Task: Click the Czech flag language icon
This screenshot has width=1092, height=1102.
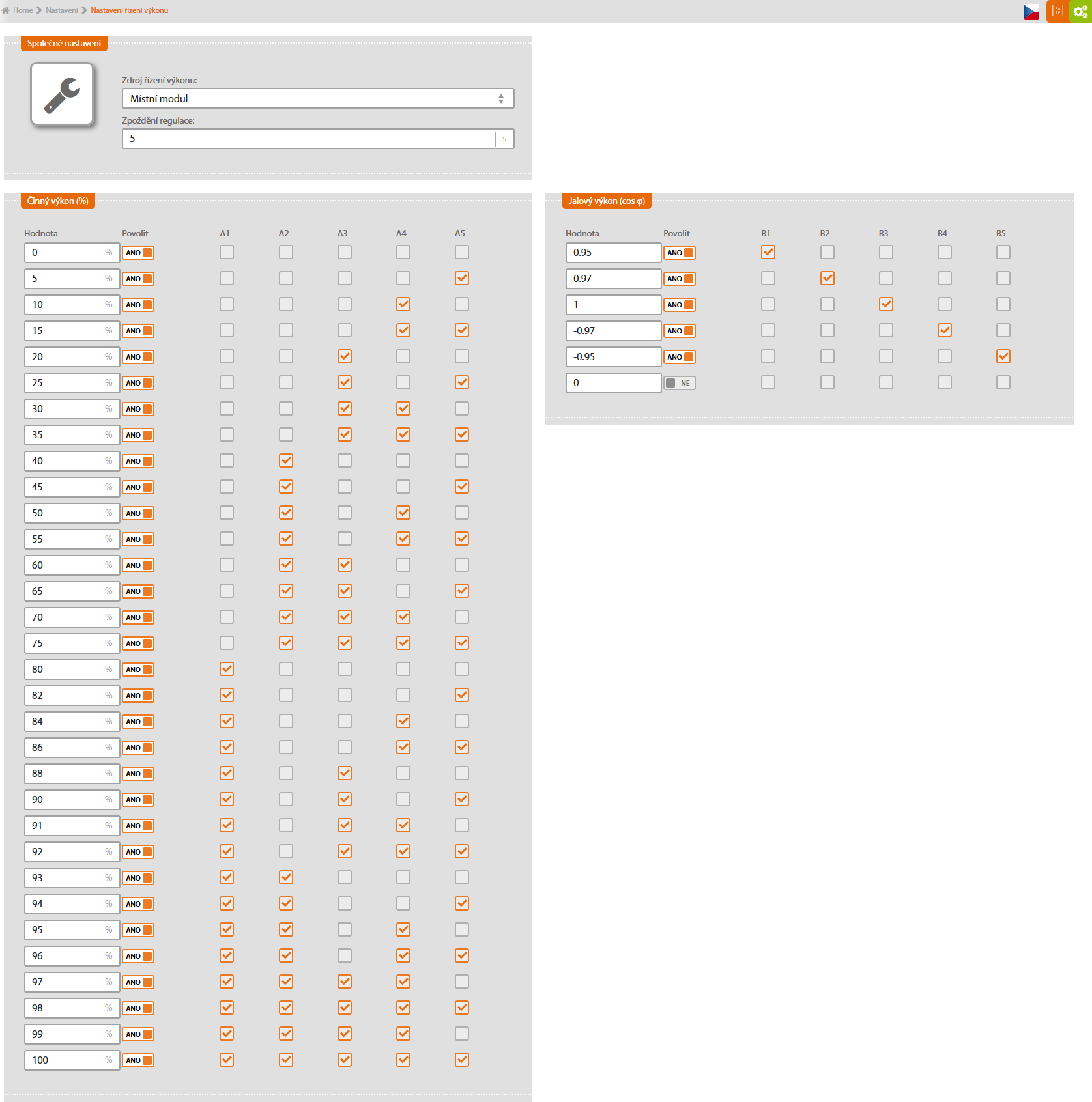Action: (1031, 12)
